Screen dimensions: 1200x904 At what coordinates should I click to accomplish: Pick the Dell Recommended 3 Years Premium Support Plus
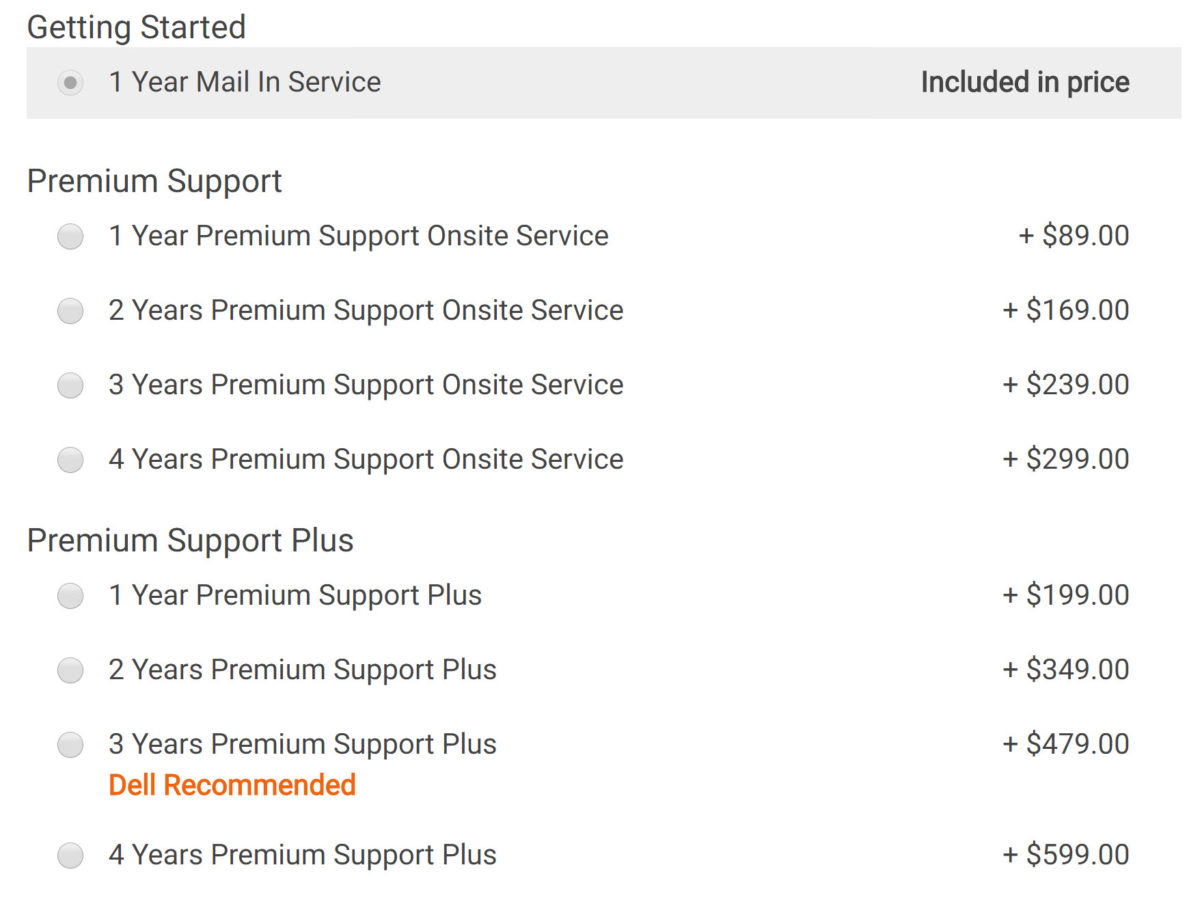tap(70, 744)
